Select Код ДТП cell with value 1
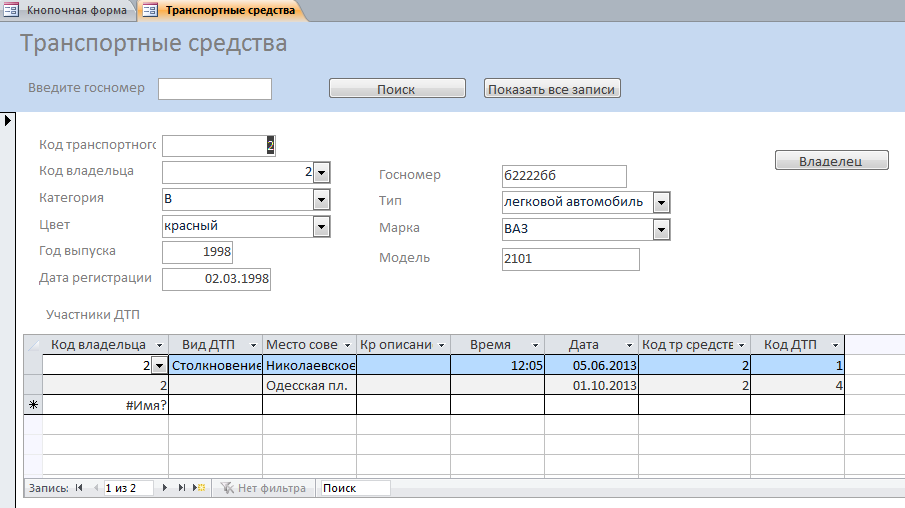This screenshot has height=508, width=905. point(798,365)
